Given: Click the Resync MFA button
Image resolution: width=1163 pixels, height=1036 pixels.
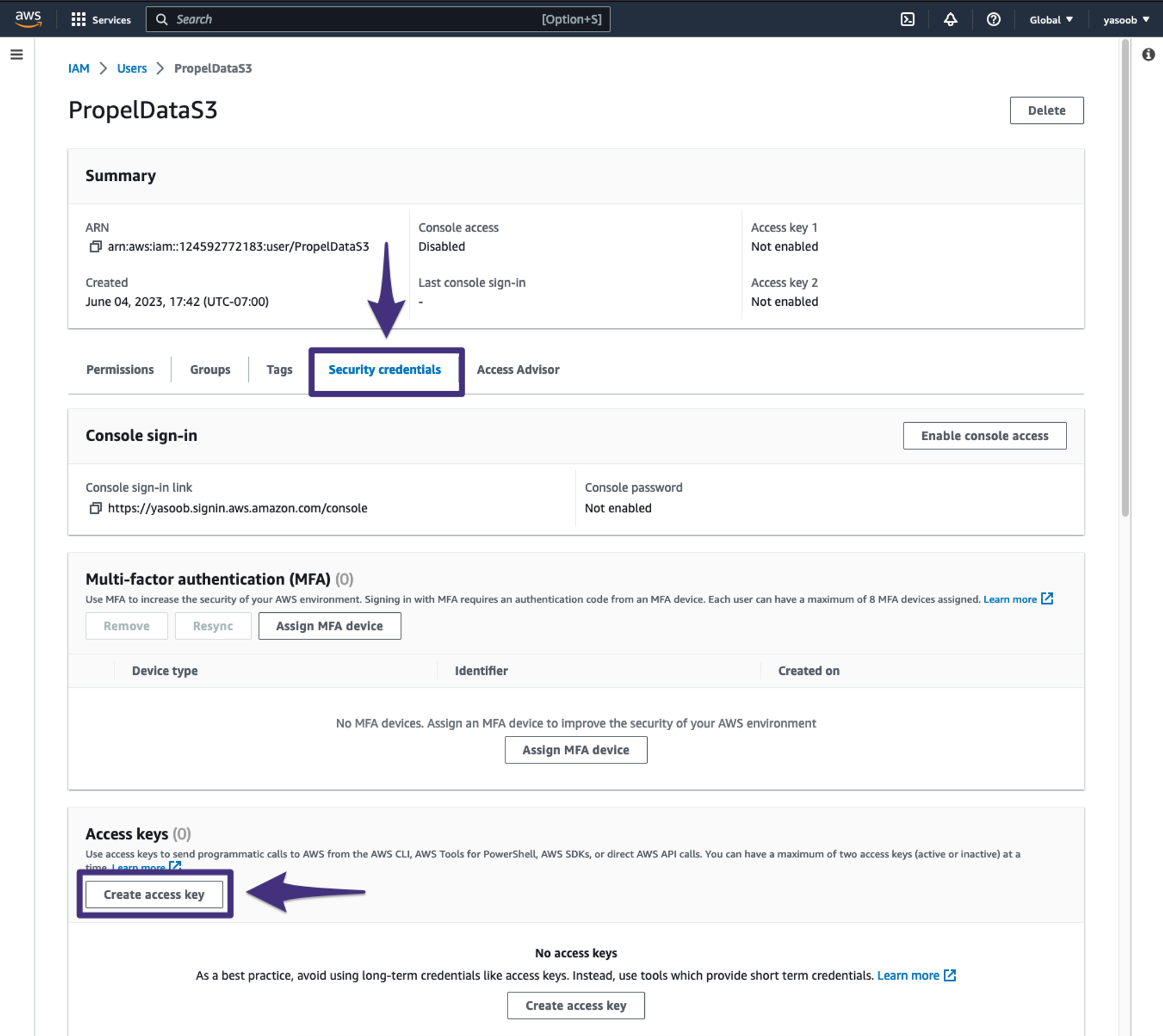Looking at the screenshot, I should (x=213, y=626).
